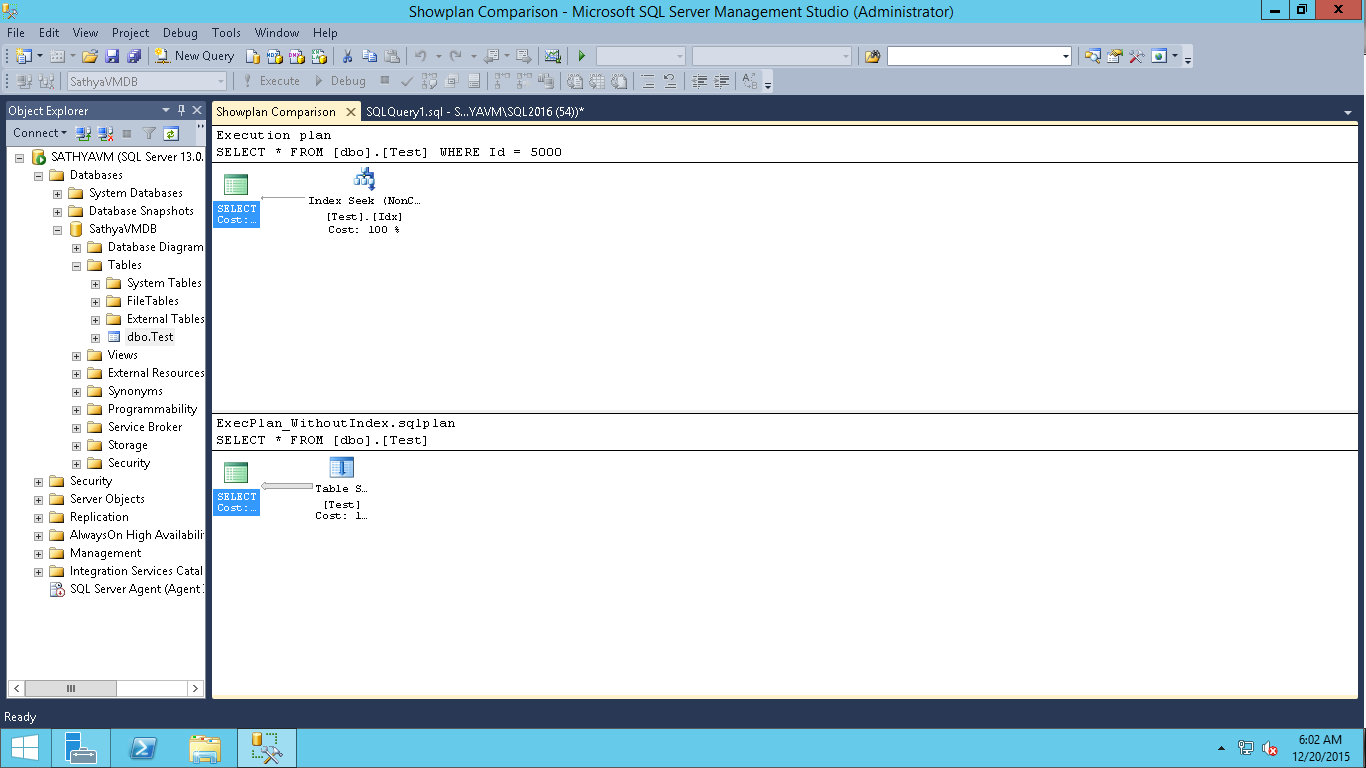Select the Service Broker folder

145,427
